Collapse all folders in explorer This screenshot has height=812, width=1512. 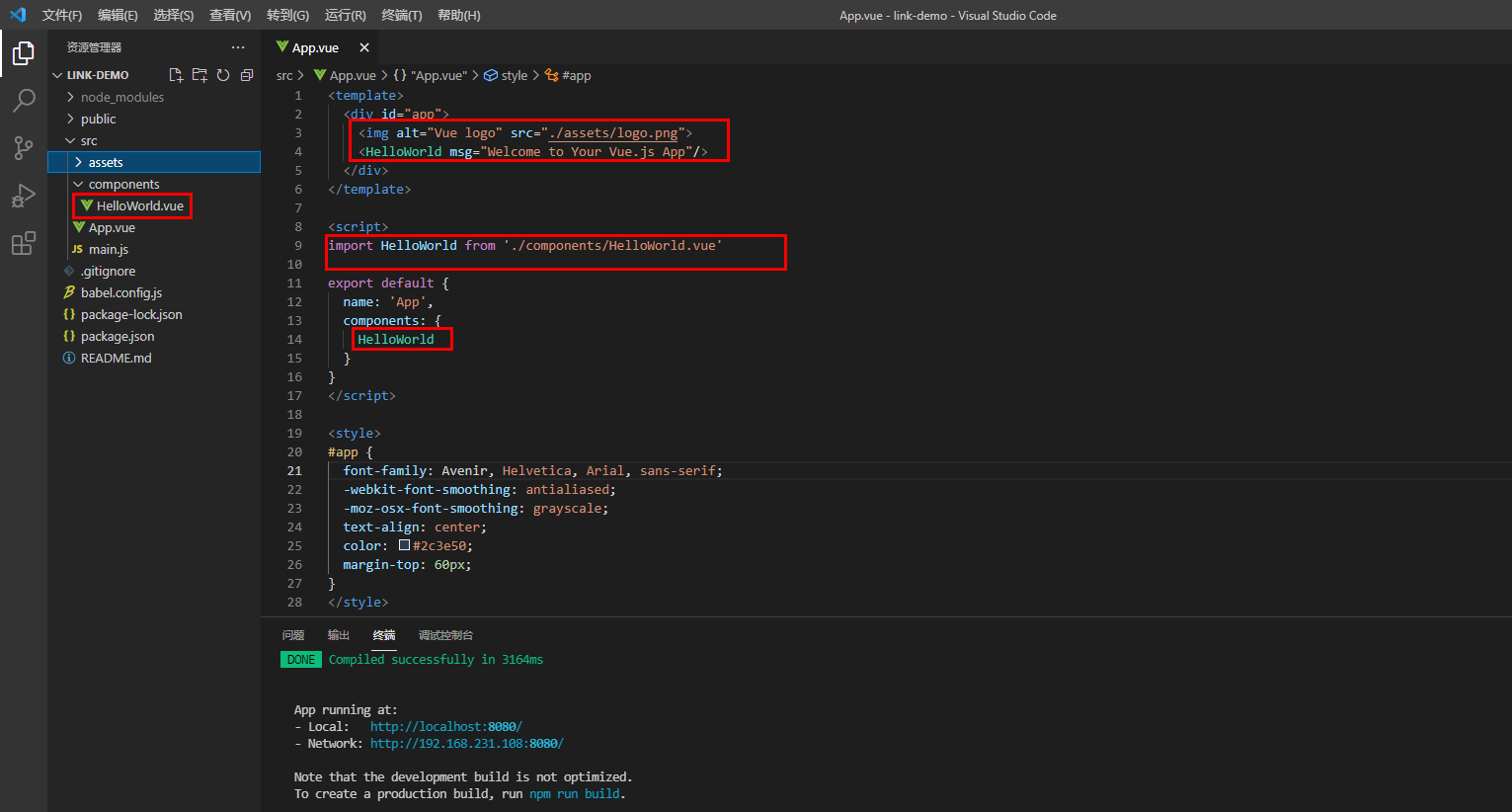click(x=247, y=75)
